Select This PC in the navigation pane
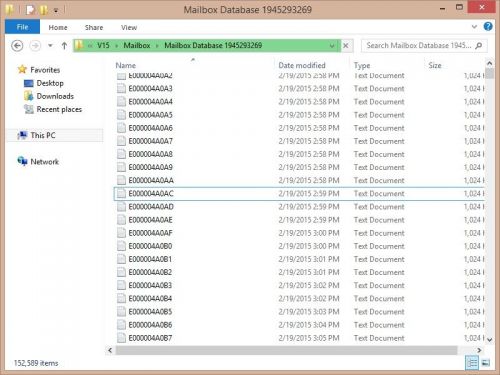The image size is (500, 375). [x=43, y=135]
